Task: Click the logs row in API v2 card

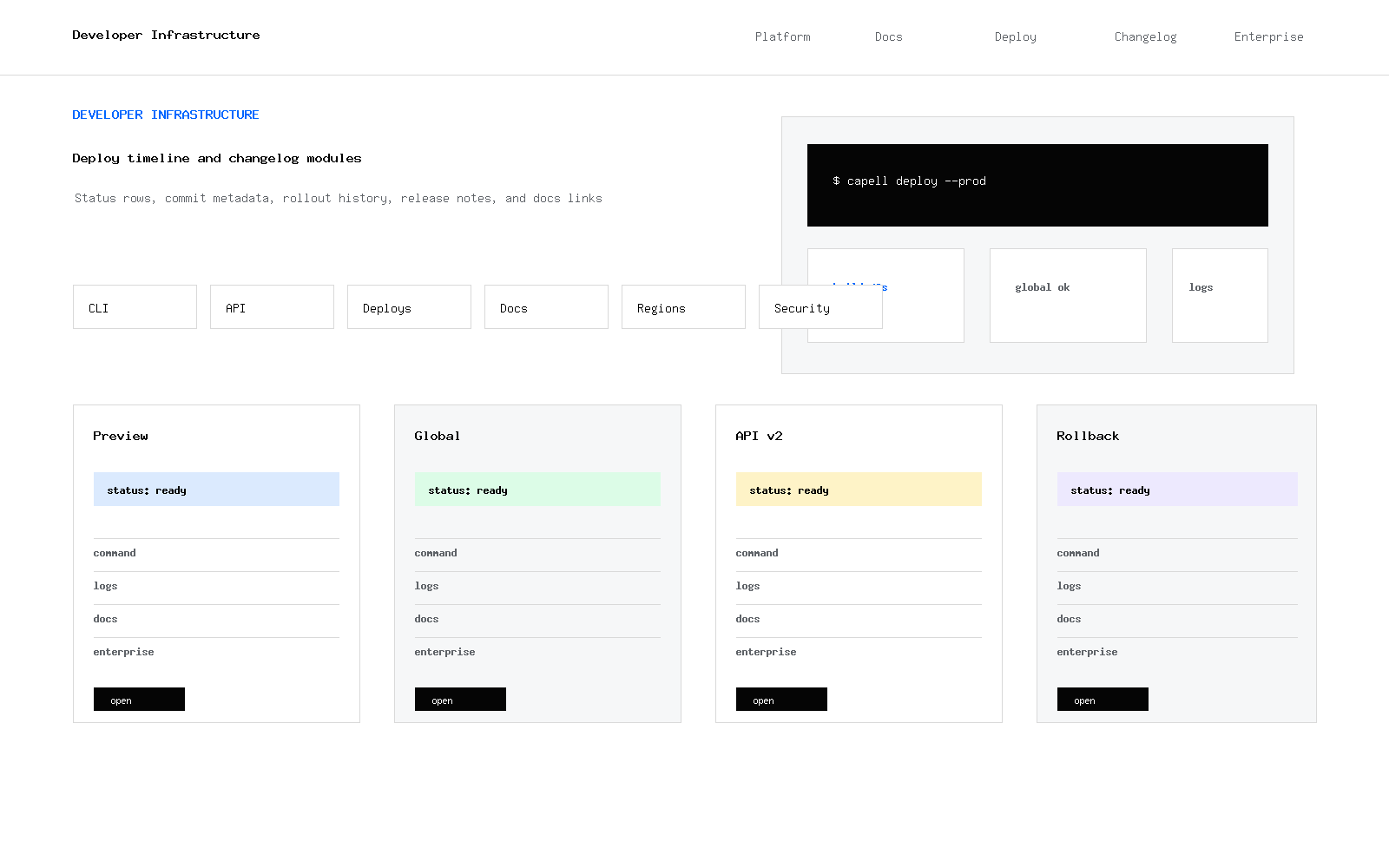Action: tap(859, 588)
